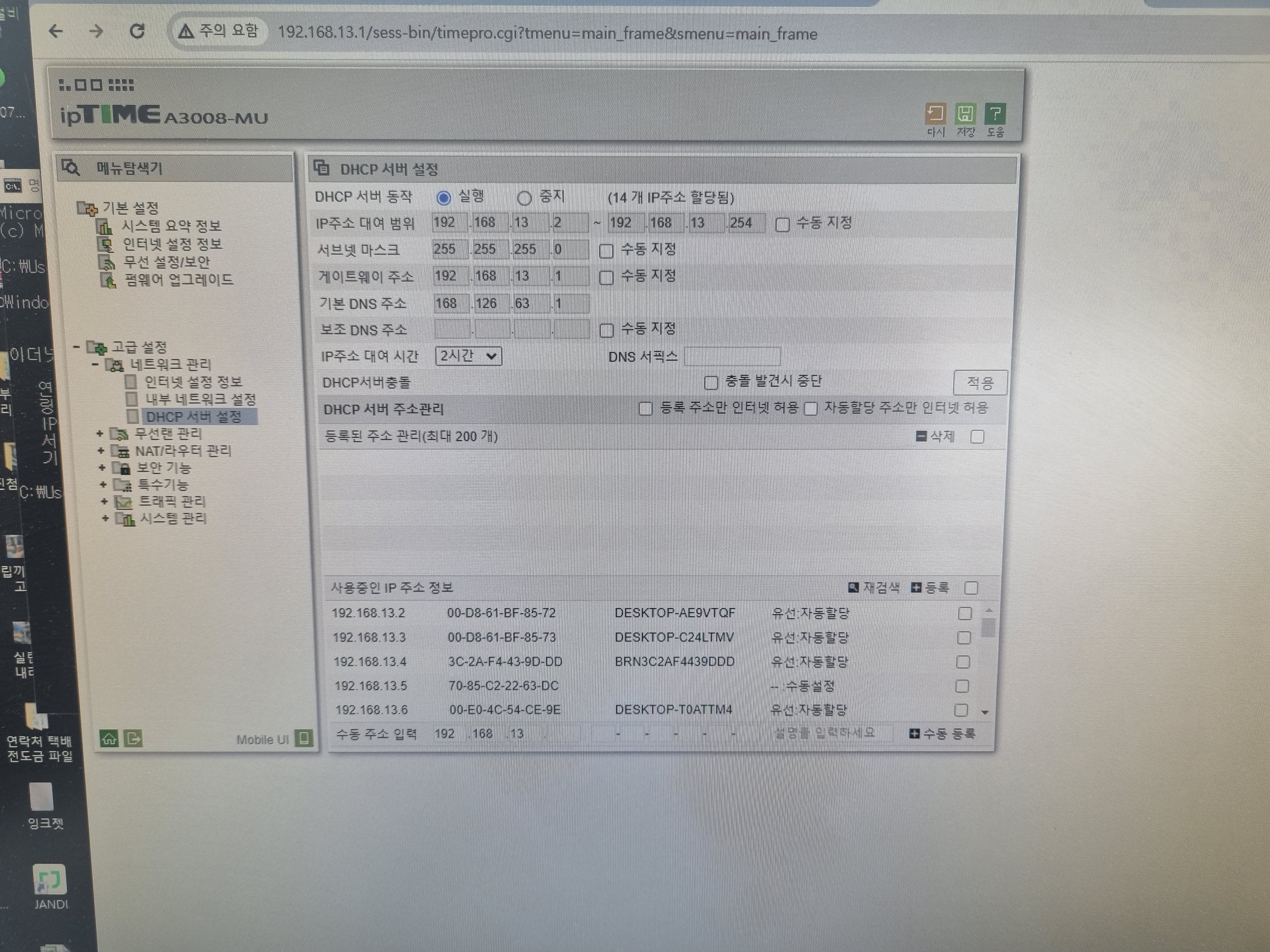Image resolution: width=1270 pixels, height=952 pixels.
Task: Expand the 보안 기능 tree node
Action: (102, 467)
